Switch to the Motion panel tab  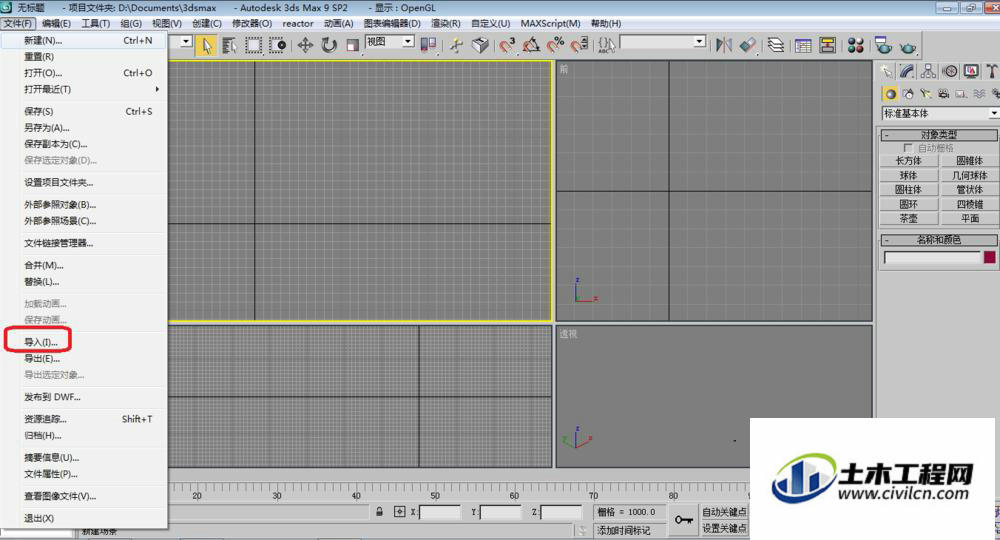[x=950, y=71]
